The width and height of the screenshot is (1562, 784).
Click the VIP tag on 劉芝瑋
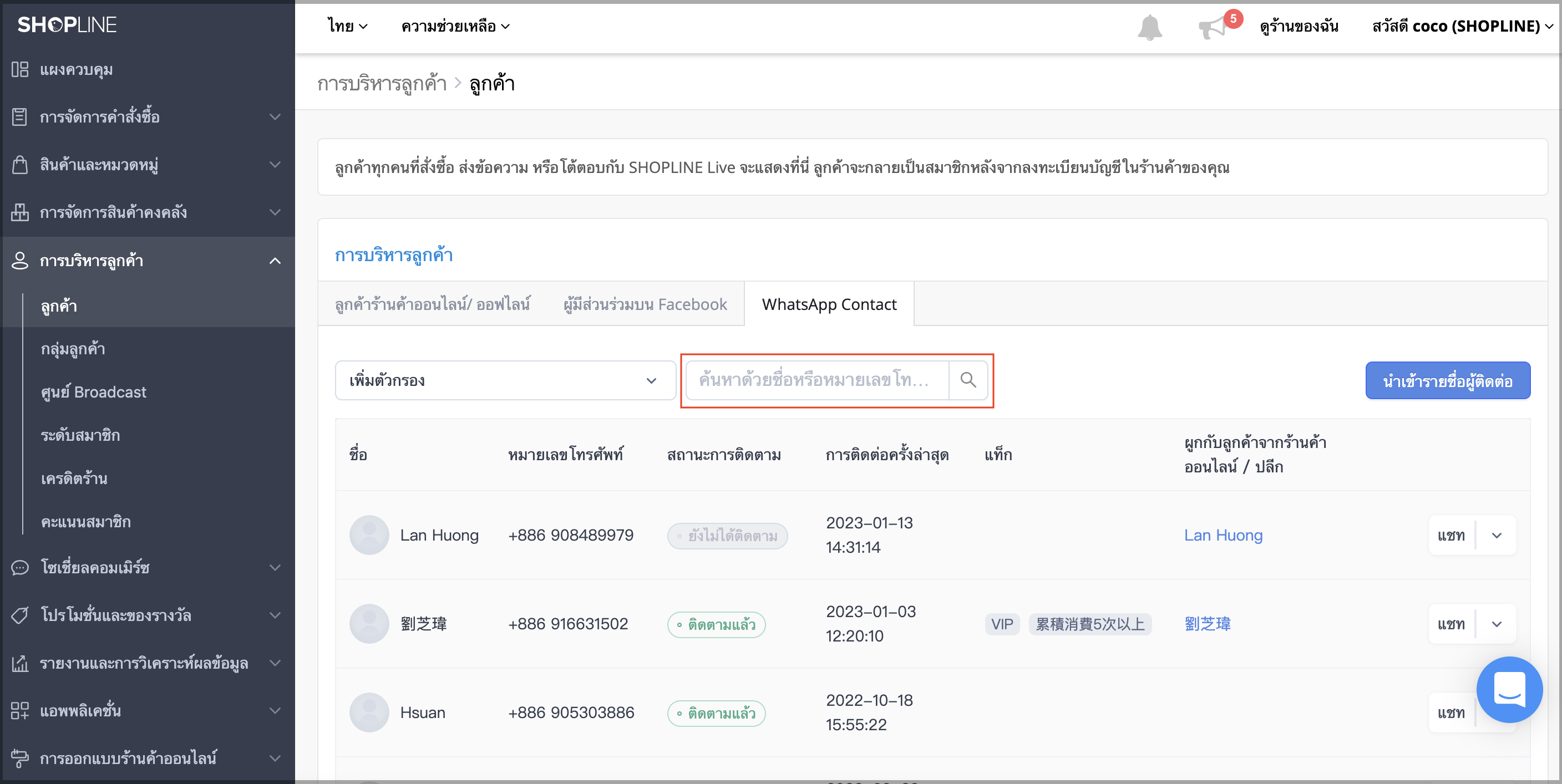click(1002, 624)
